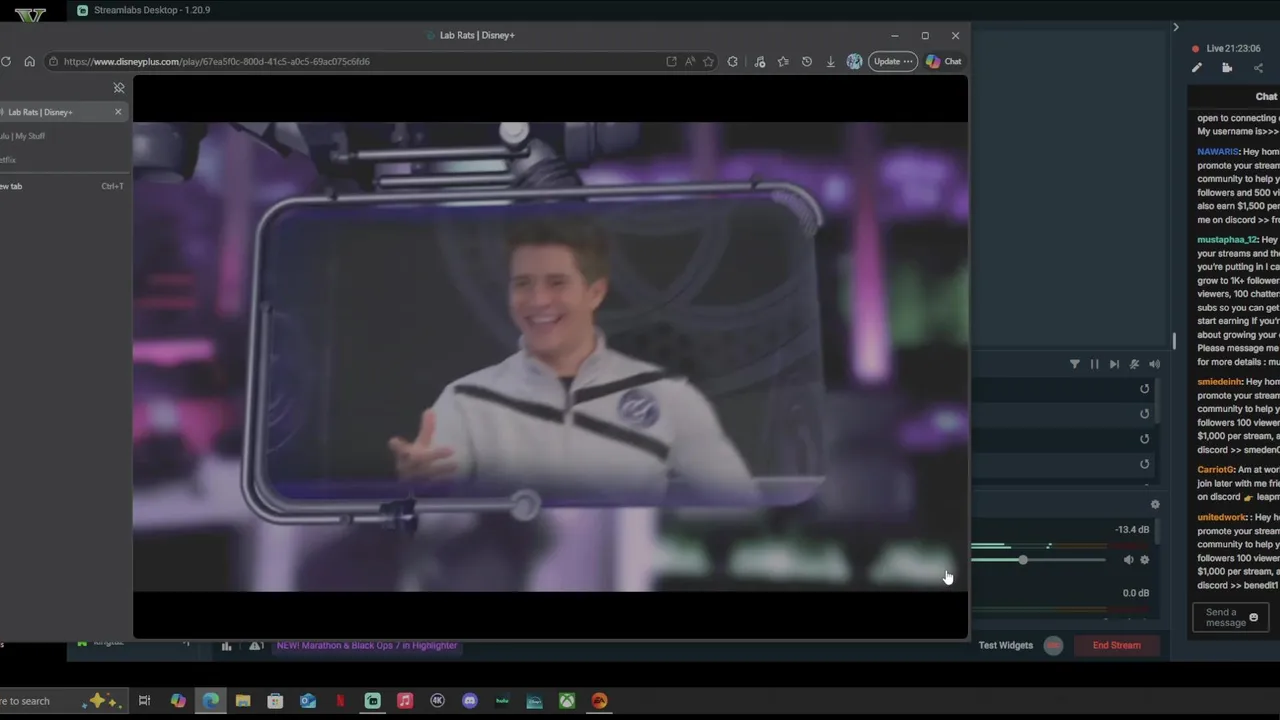Switch to the Netflix tab
The width and height of the screenshot is (1280, 720).
click(62, 160)
